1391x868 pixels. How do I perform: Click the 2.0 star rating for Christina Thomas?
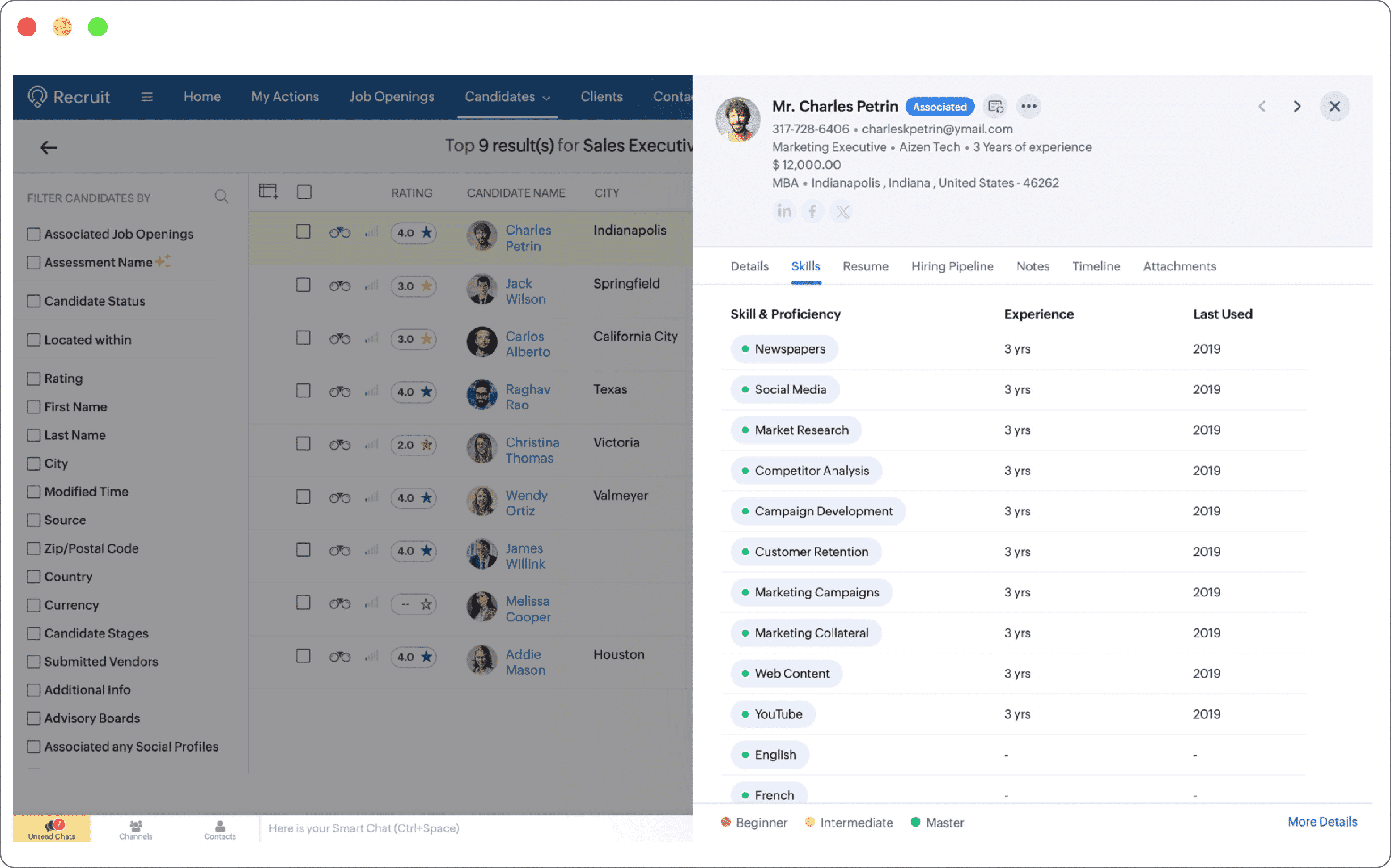pyautogui.click(x=414, y=445)
